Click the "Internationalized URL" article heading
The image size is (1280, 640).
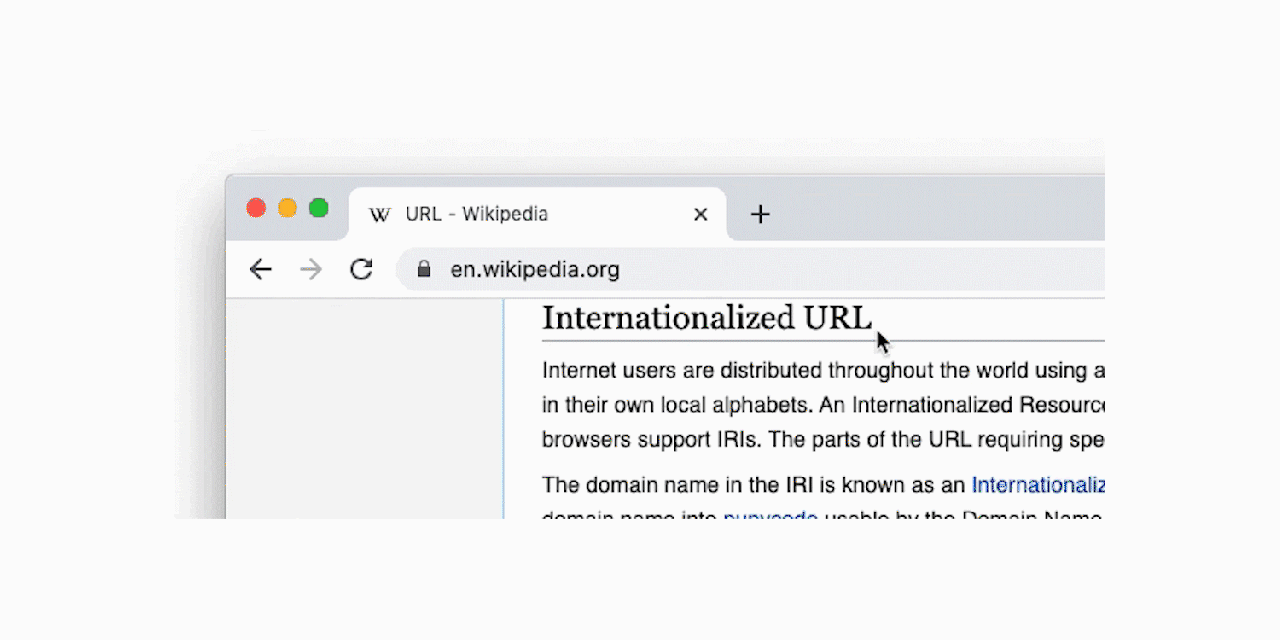pos(707,318)
